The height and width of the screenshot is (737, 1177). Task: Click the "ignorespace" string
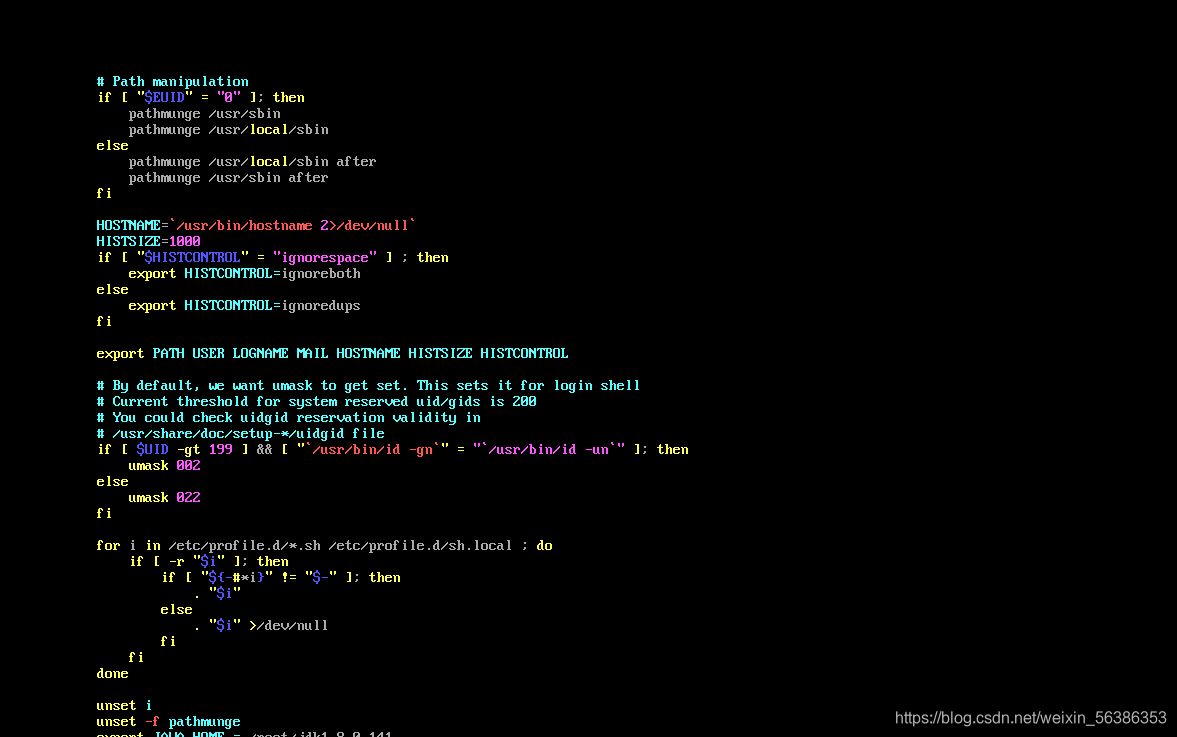[325, 257]
